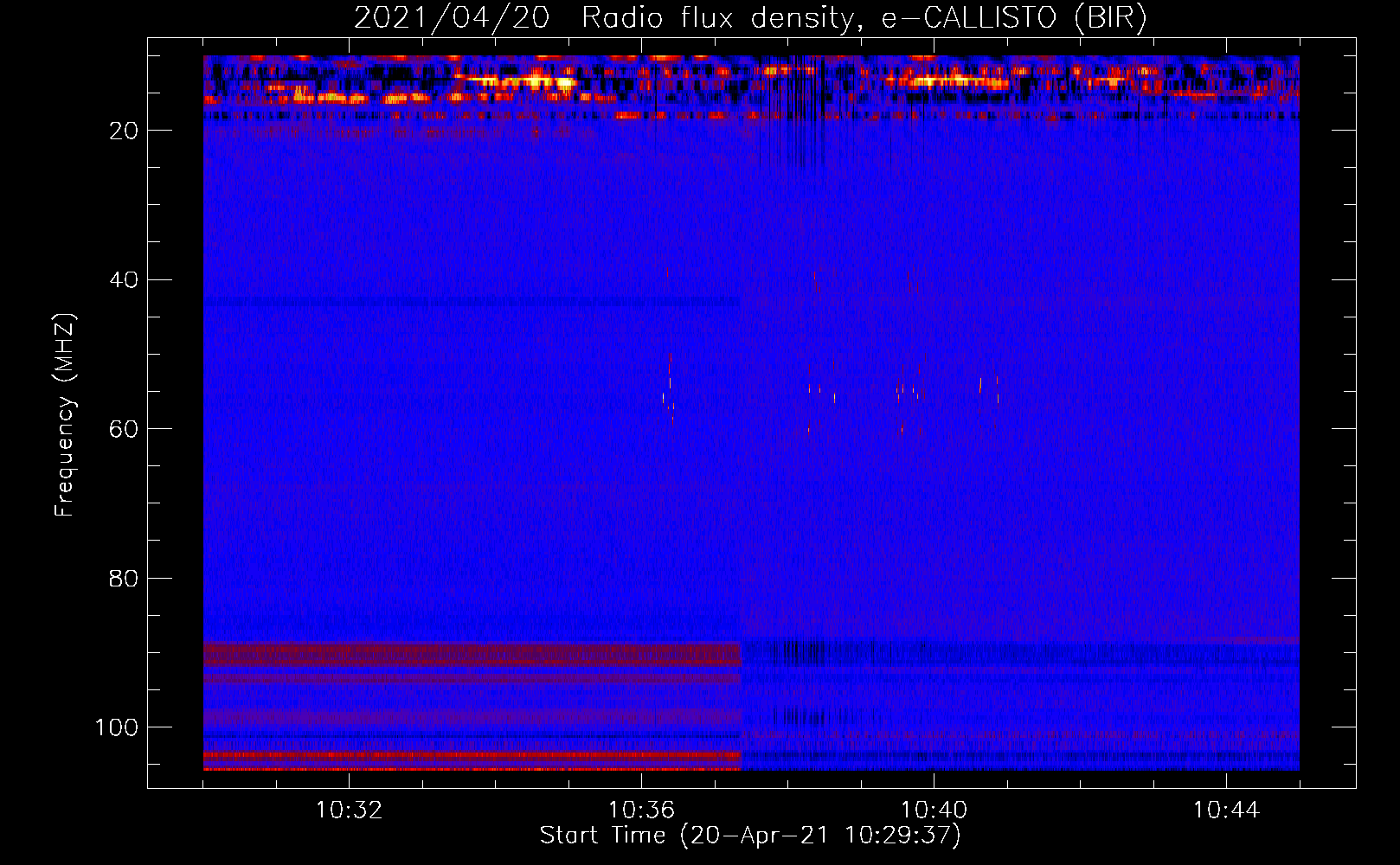Click the '10:36' time tick label
The height and width of the screenshot is (865, 1400).
pos(641,811)
